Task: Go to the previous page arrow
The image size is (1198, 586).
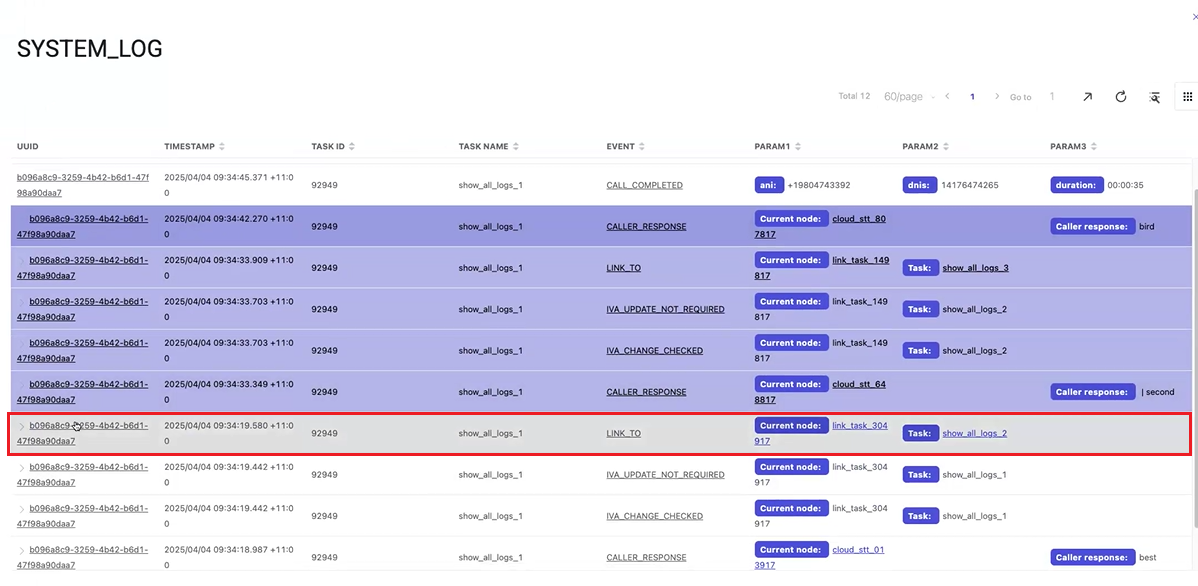Action: pyautogui.click(x=947, y=97)
